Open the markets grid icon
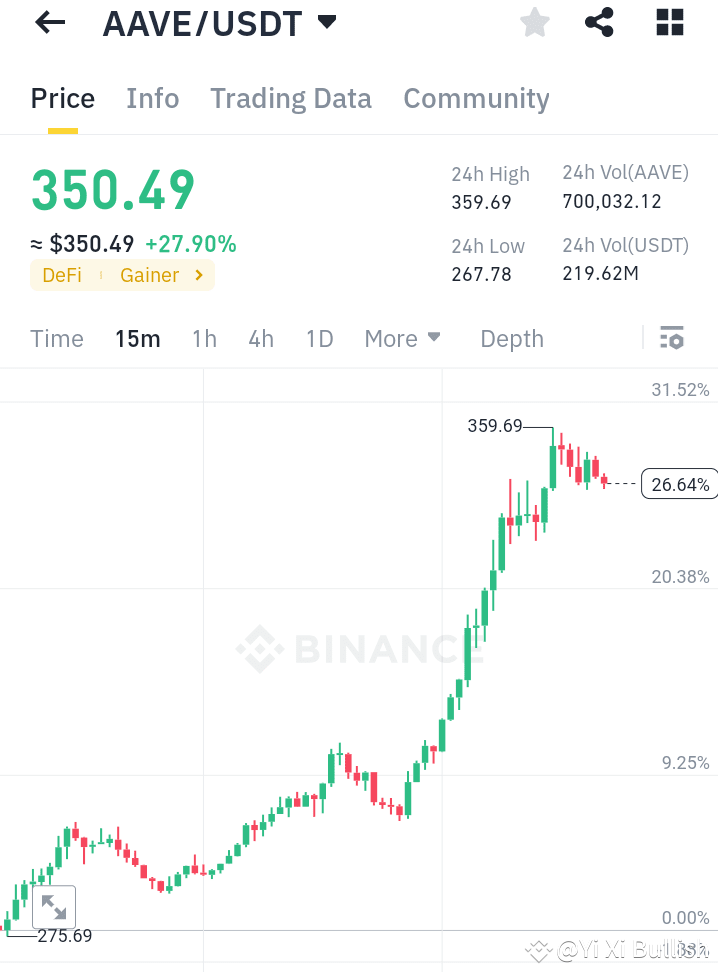The width and height of the screenshot is (718, 972). click(668, 22)
